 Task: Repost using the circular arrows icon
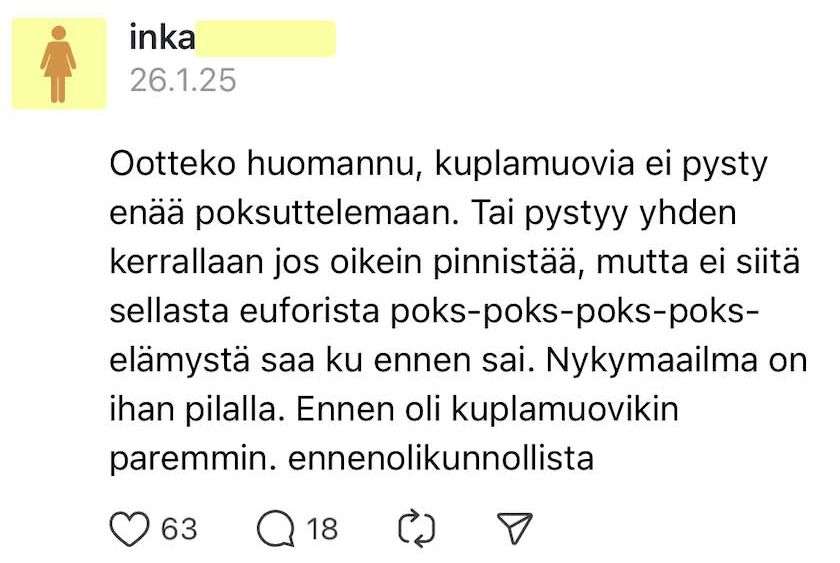pyautogui.click(x=414, y=527)
